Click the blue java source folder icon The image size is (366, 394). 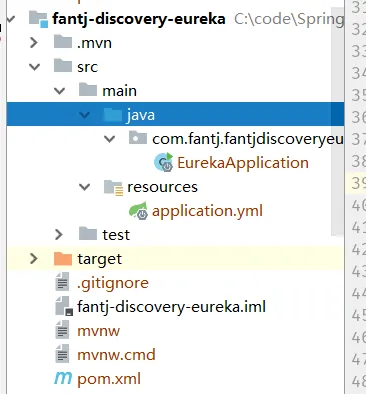click(x=113, y=114)
